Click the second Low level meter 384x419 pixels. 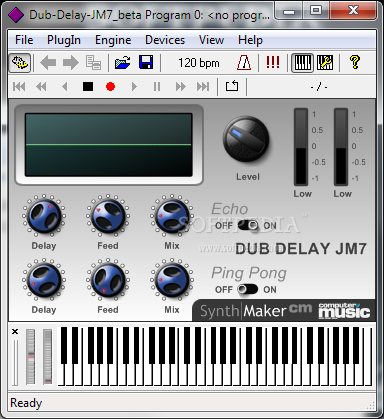pos(341,147)
